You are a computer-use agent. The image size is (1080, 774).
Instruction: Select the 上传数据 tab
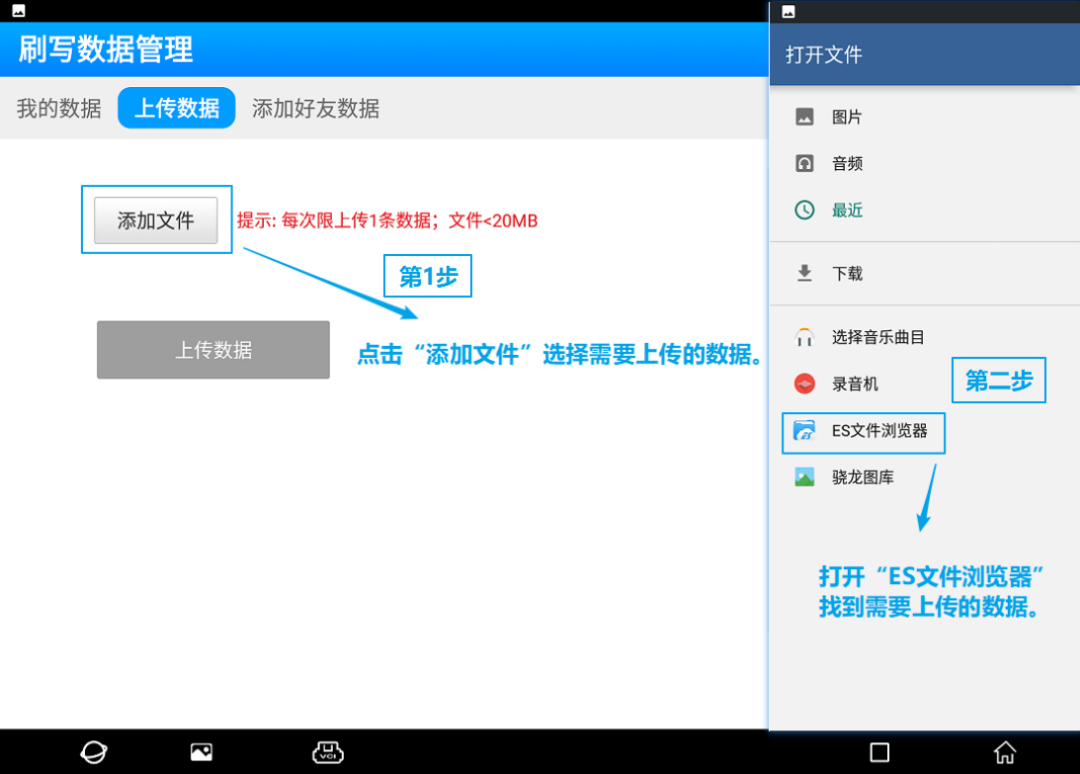(x=176, y=108)
